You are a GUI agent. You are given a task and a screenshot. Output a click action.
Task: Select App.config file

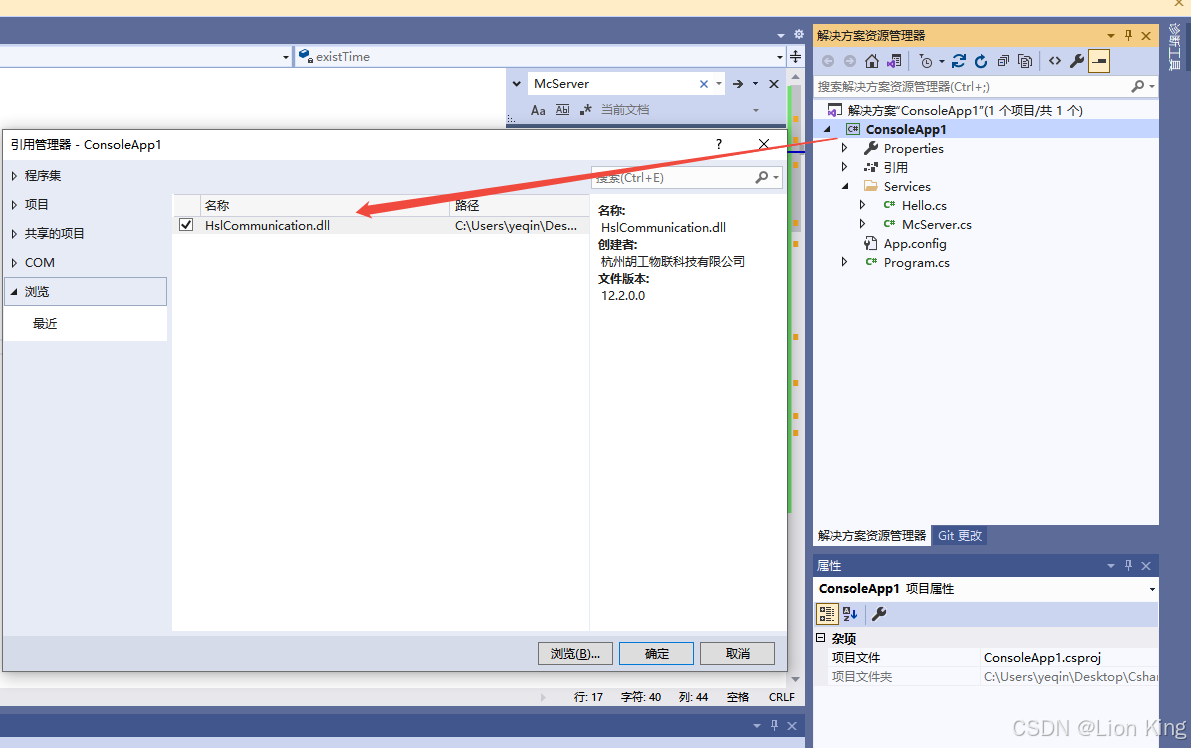pos(915,244)
